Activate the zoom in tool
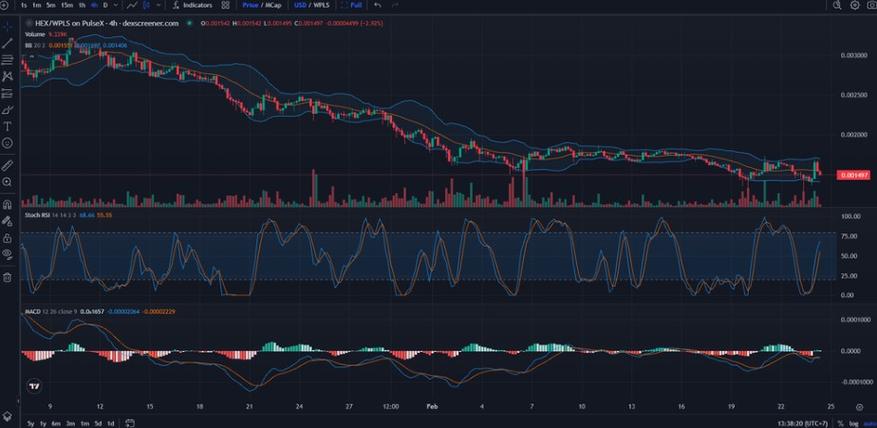Image resolution: width=877 pixels, height=428 pixels. coord(7,182)
